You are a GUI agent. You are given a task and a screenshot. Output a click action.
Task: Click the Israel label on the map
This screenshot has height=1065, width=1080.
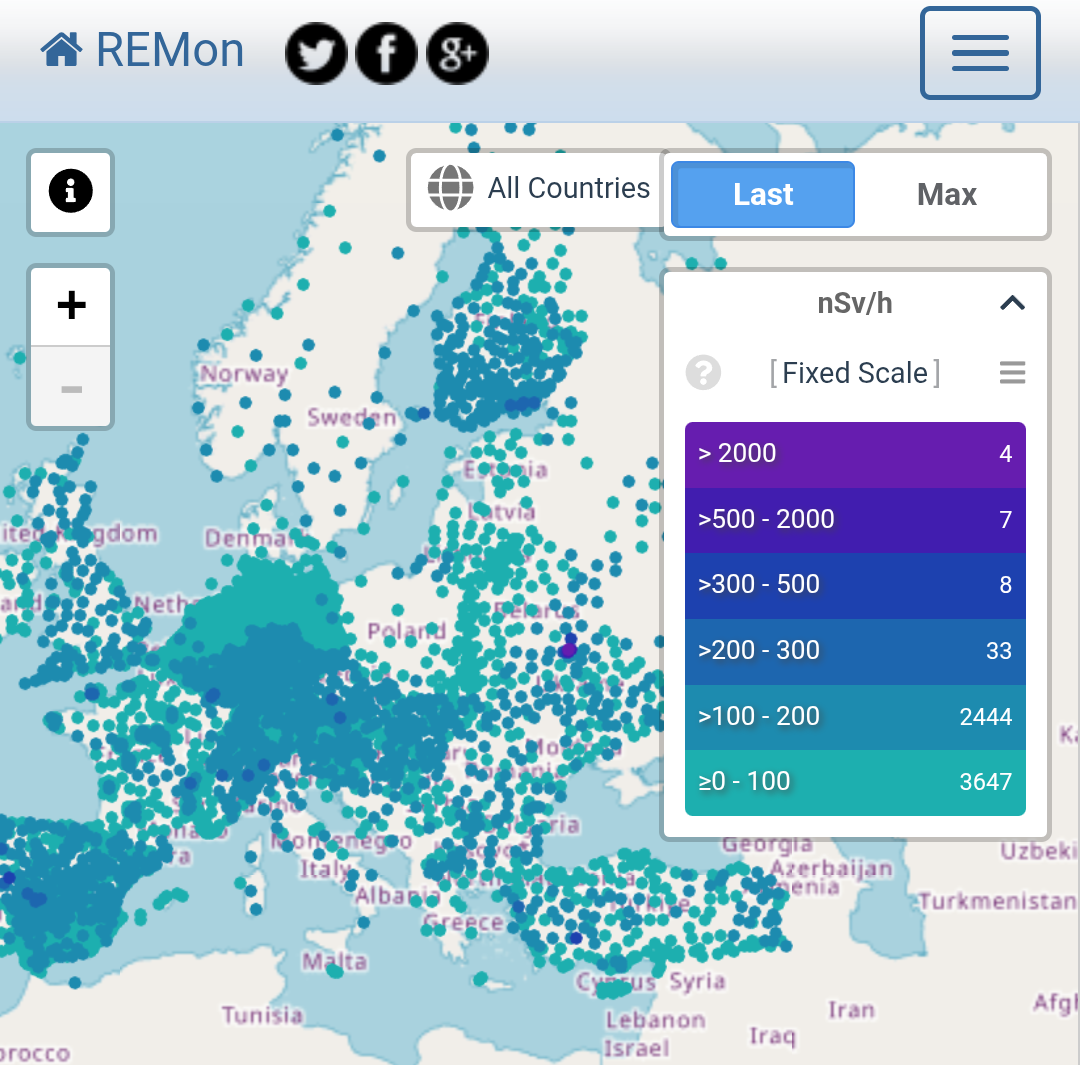[636, 1048]
